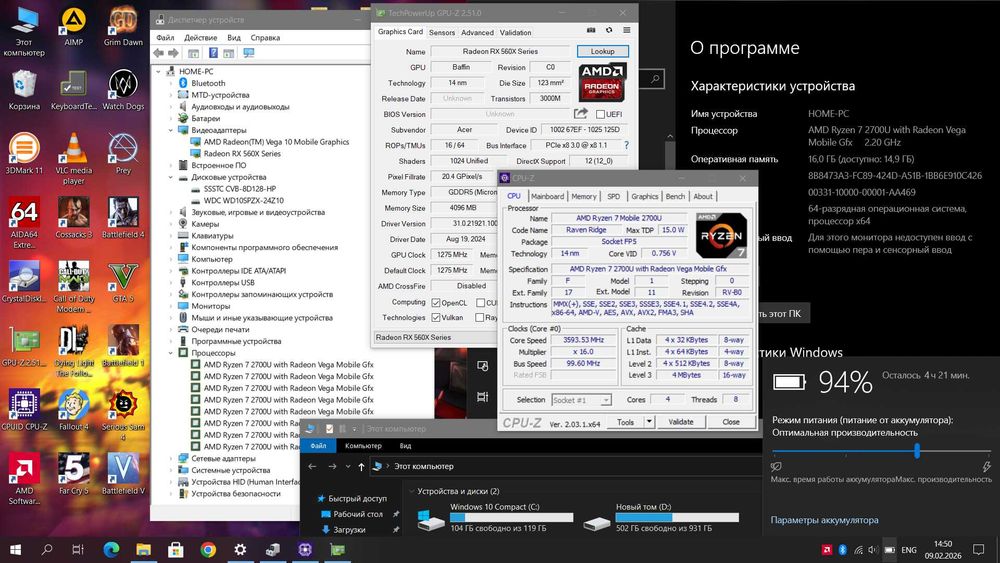Image resolution: width=1000 pixels, height=563 pixels.
Task: Open Файл tab in File Explorer
Action: (x=318, y=446)
